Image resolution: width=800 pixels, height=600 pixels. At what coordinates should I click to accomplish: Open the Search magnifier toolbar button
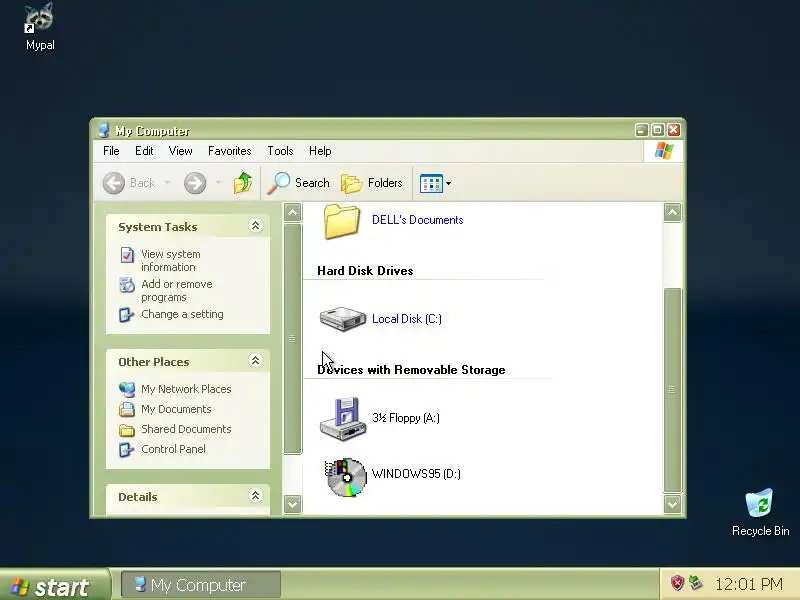coord(298,183)
